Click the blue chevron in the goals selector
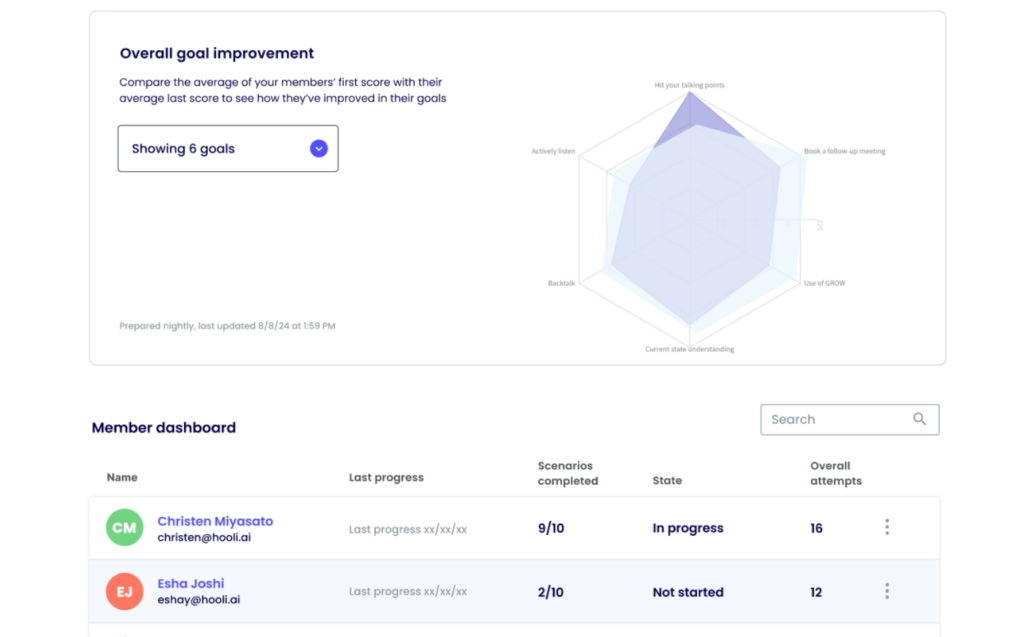 [318, 149]
